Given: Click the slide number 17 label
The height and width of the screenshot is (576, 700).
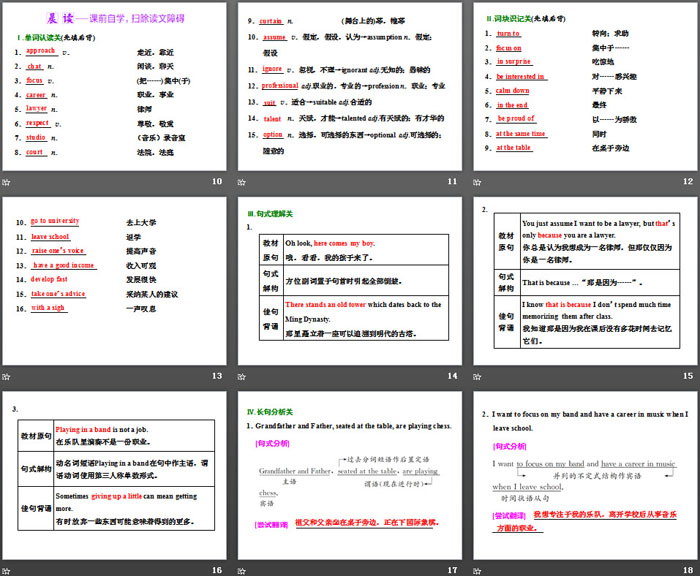Looking at the screenshot, I should 452,570.
